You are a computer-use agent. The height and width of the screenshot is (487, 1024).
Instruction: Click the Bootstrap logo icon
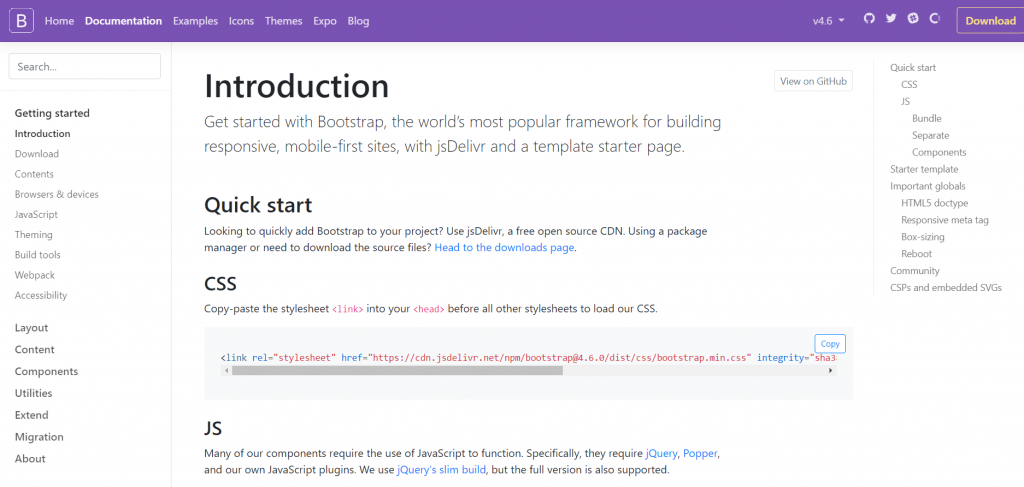pyautogui.click(x=22, y=21)
